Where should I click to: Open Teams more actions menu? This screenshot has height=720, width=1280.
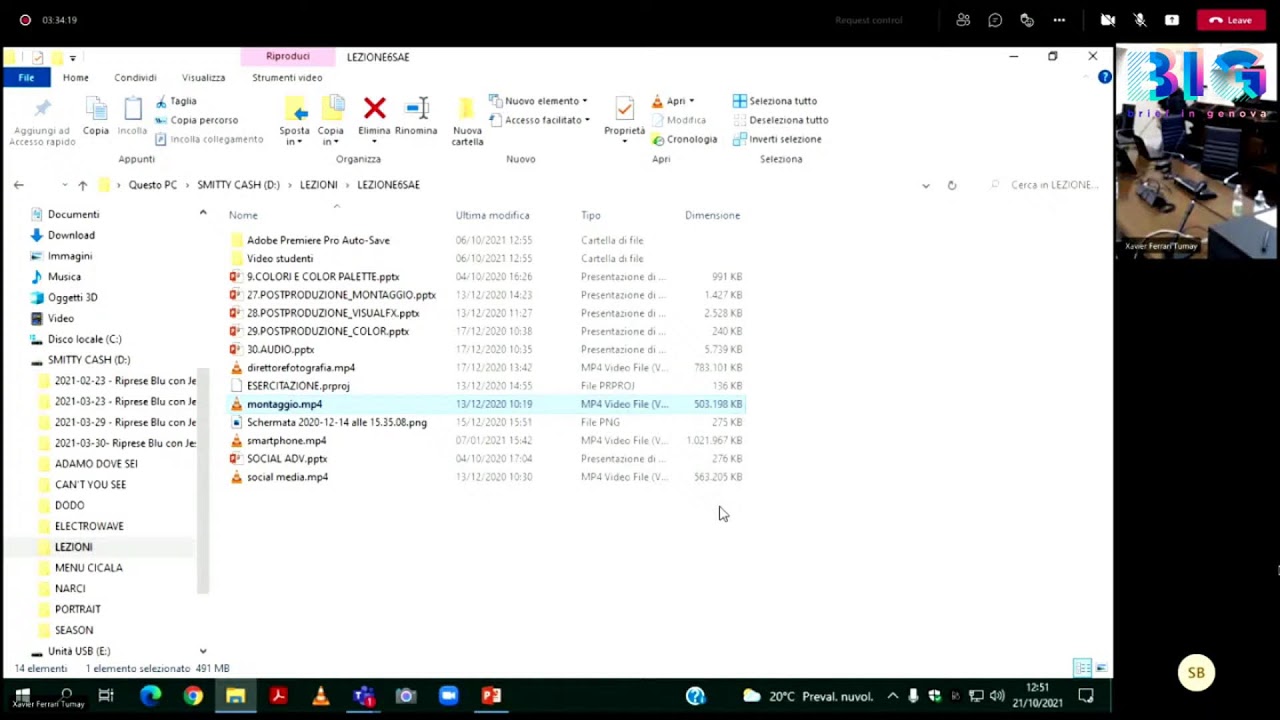click(x=1059, y=20)
